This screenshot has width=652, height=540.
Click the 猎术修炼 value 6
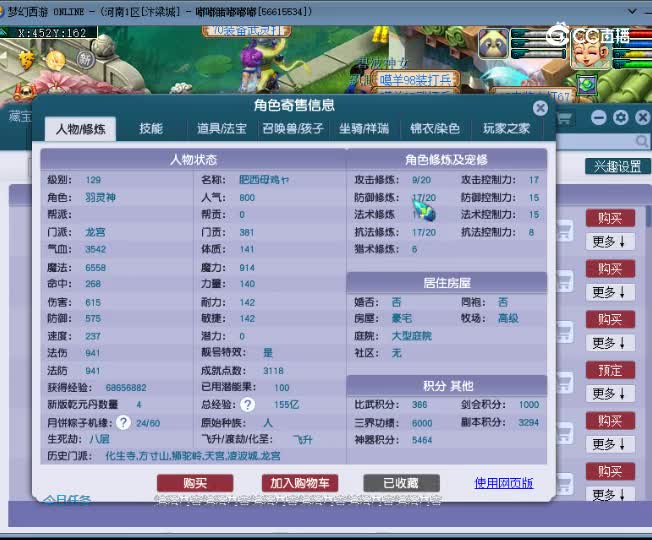click(414, 249)
